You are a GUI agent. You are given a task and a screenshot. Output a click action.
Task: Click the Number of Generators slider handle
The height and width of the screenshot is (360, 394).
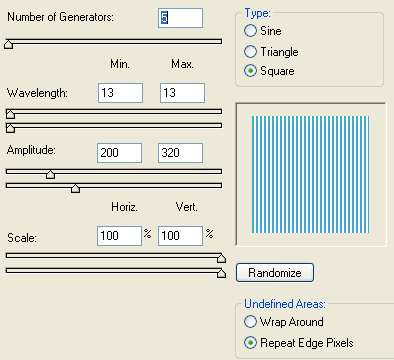pyautogui.click(x=9, y=44)
